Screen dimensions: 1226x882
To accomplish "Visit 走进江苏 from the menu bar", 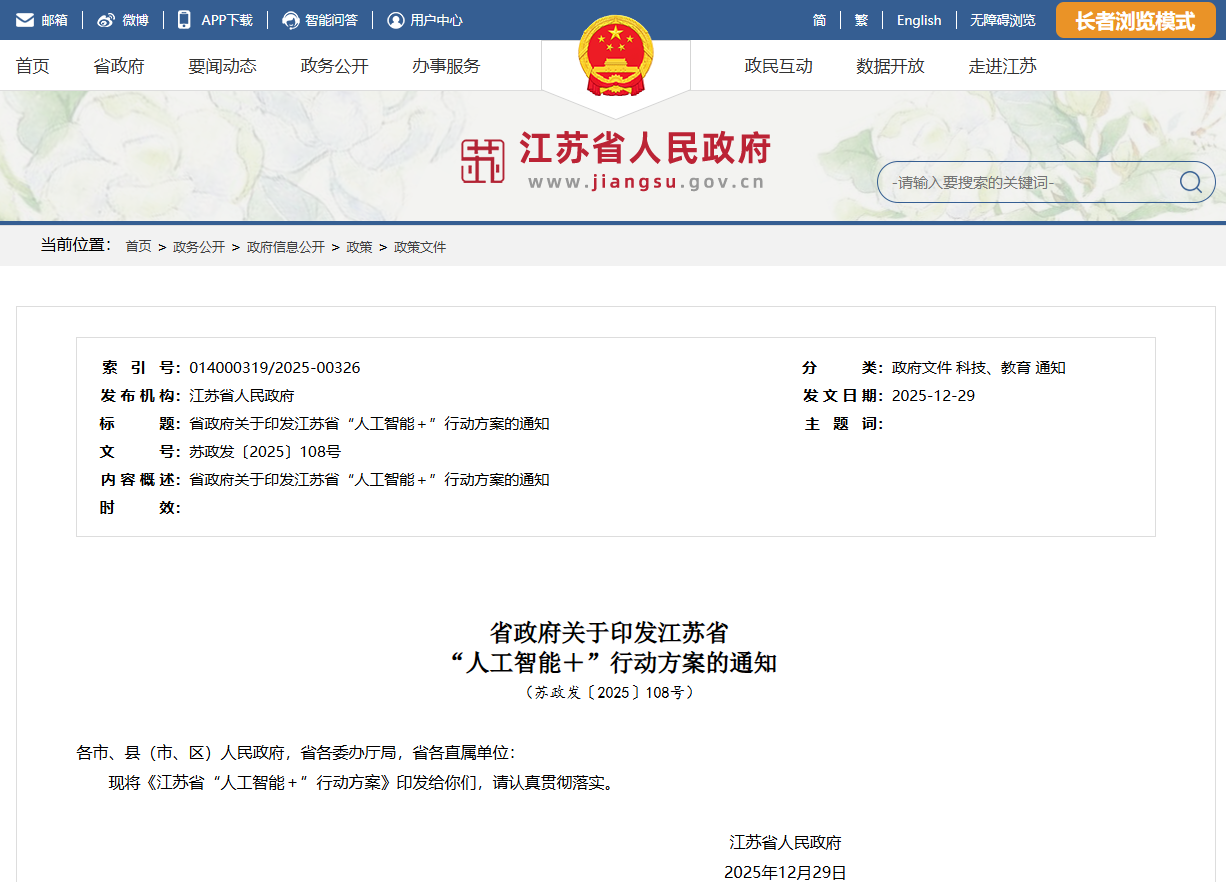I will (x=1003, y=66).
